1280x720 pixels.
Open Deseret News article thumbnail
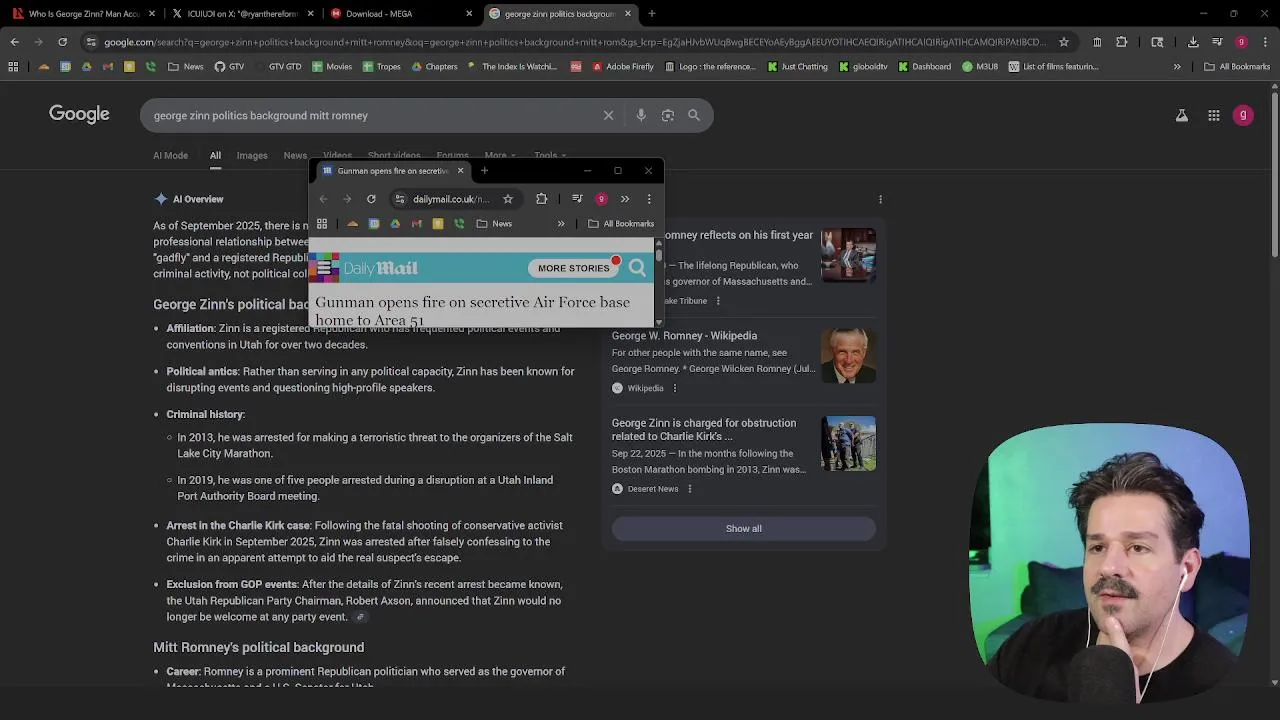tap(848, 443)
